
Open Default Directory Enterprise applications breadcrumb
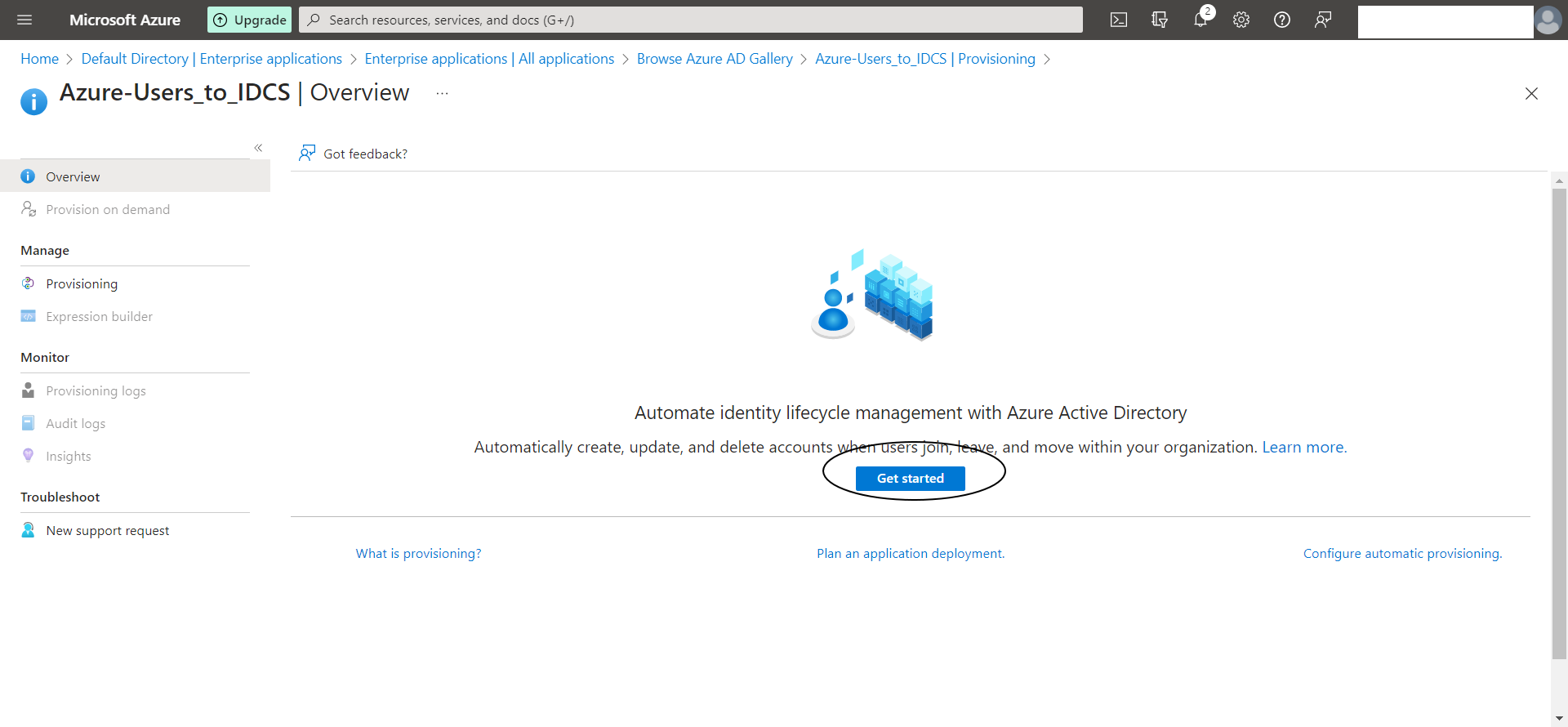coord(212,59)
